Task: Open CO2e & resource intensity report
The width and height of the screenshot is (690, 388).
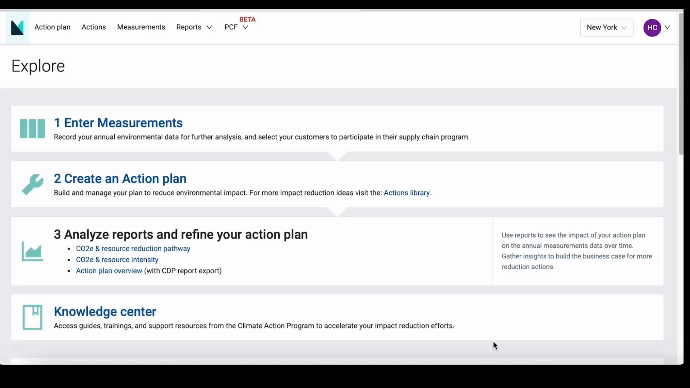Action: tap(117, 260)
